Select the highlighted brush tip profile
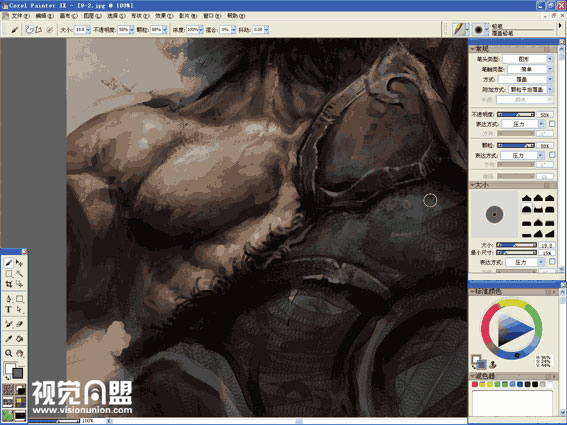Image resolution: width=567 pixels, height=425 pixels. [526, 209]
